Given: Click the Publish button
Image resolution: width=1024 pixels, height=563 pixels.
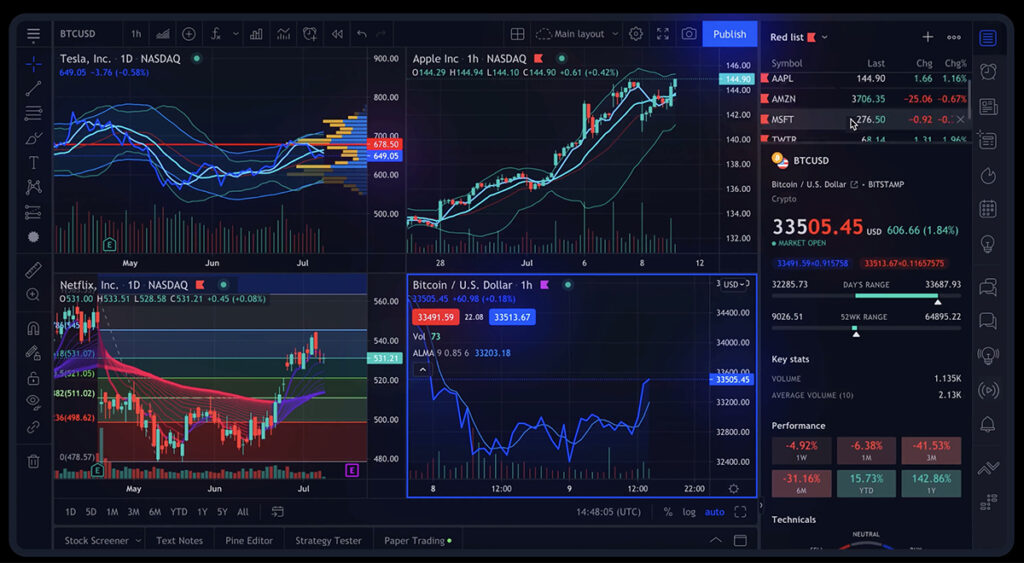Looking at the screenshot, I should tap(729, 34).
